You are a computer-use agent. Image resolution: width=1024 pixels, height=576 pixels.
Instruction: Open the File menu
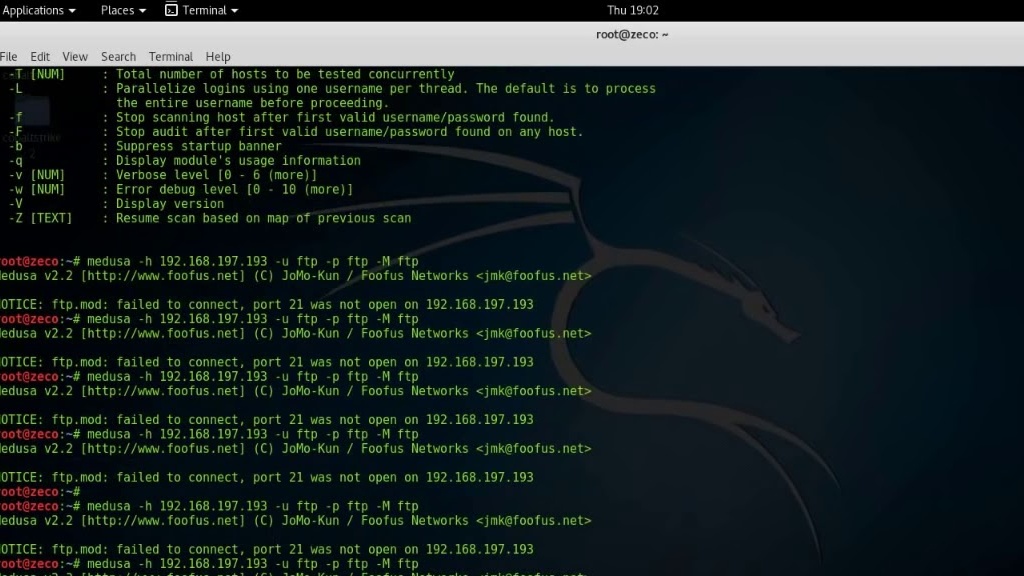click(x=9, y=57)
